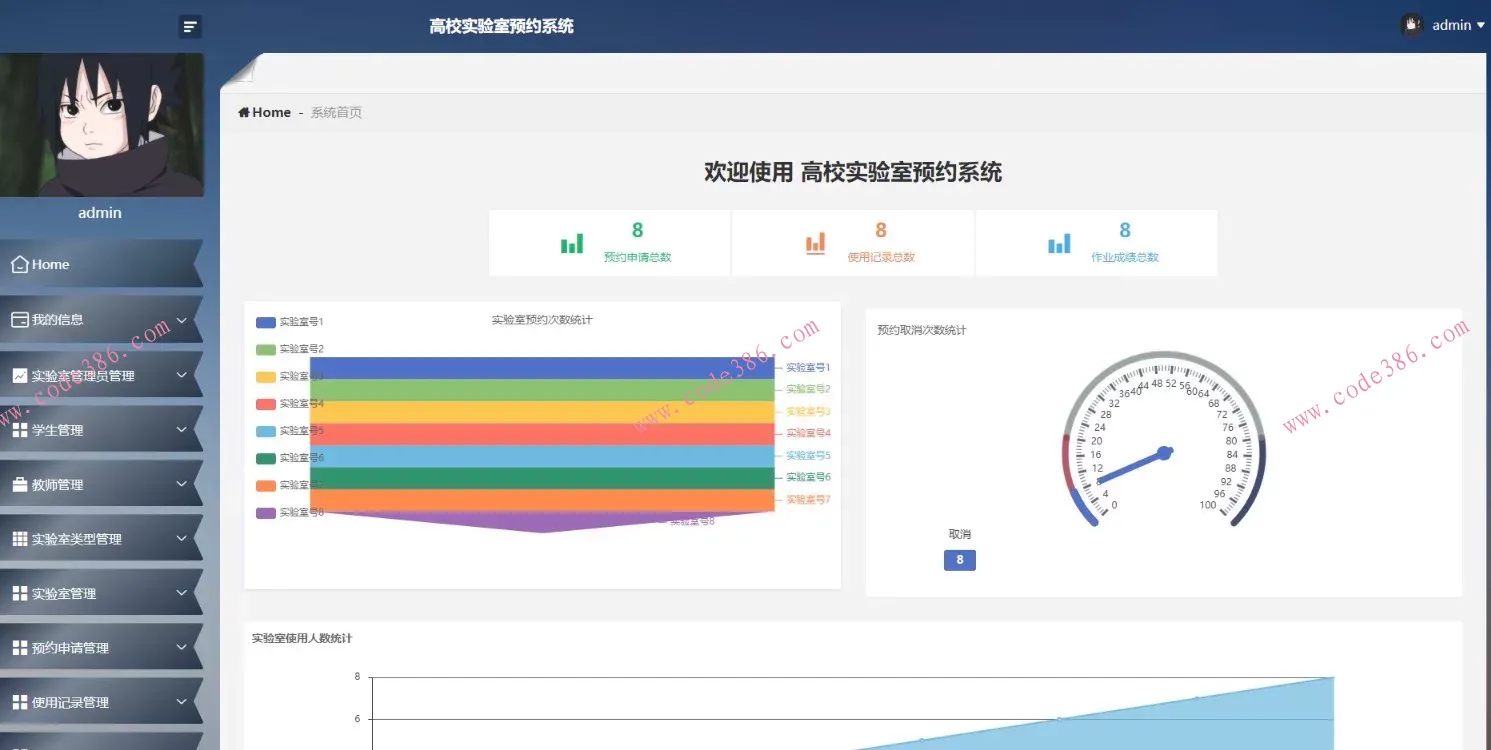Click the admin avatar image in sidebar
This screenshot has height=750, width=1491.
[x=101, y=125]
